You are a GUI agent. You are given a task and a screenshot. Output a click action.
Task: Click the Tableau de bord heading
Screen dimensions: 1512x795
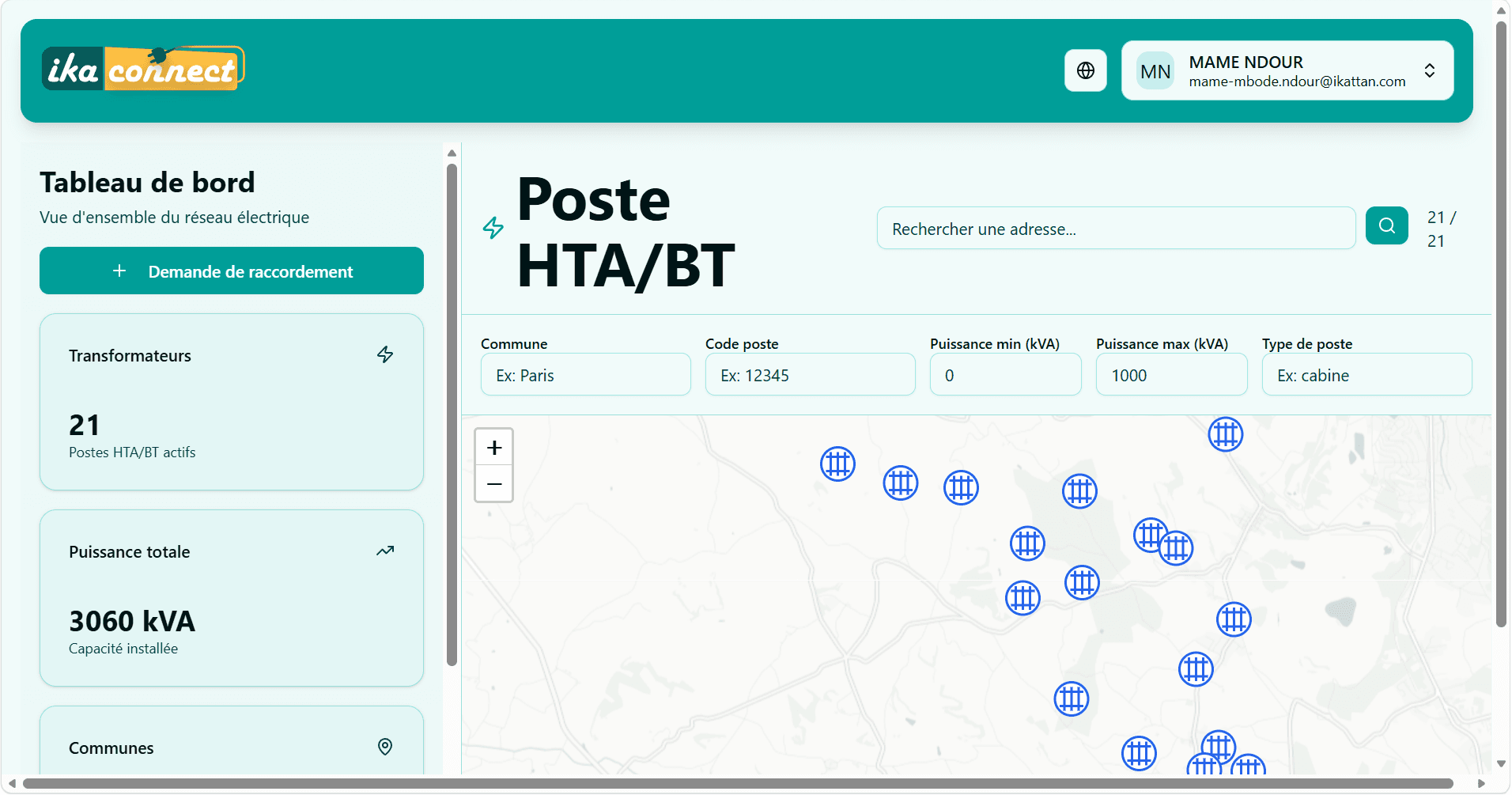pos(147,183)
